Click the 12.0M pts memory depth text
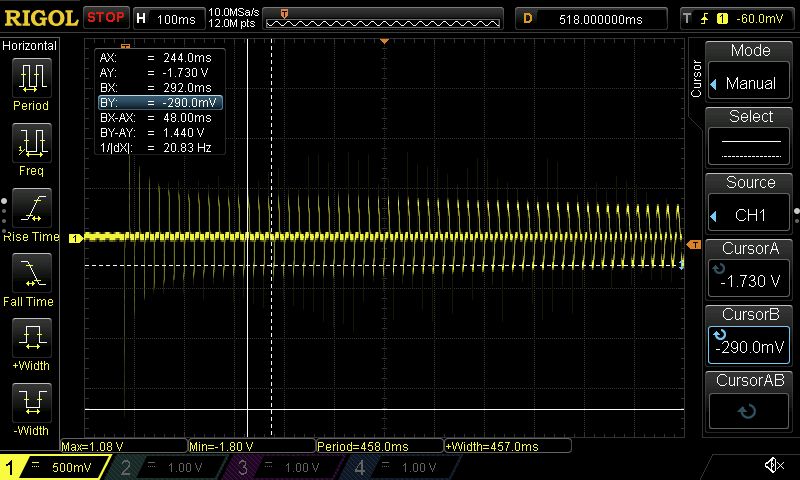 pos(232,23)
